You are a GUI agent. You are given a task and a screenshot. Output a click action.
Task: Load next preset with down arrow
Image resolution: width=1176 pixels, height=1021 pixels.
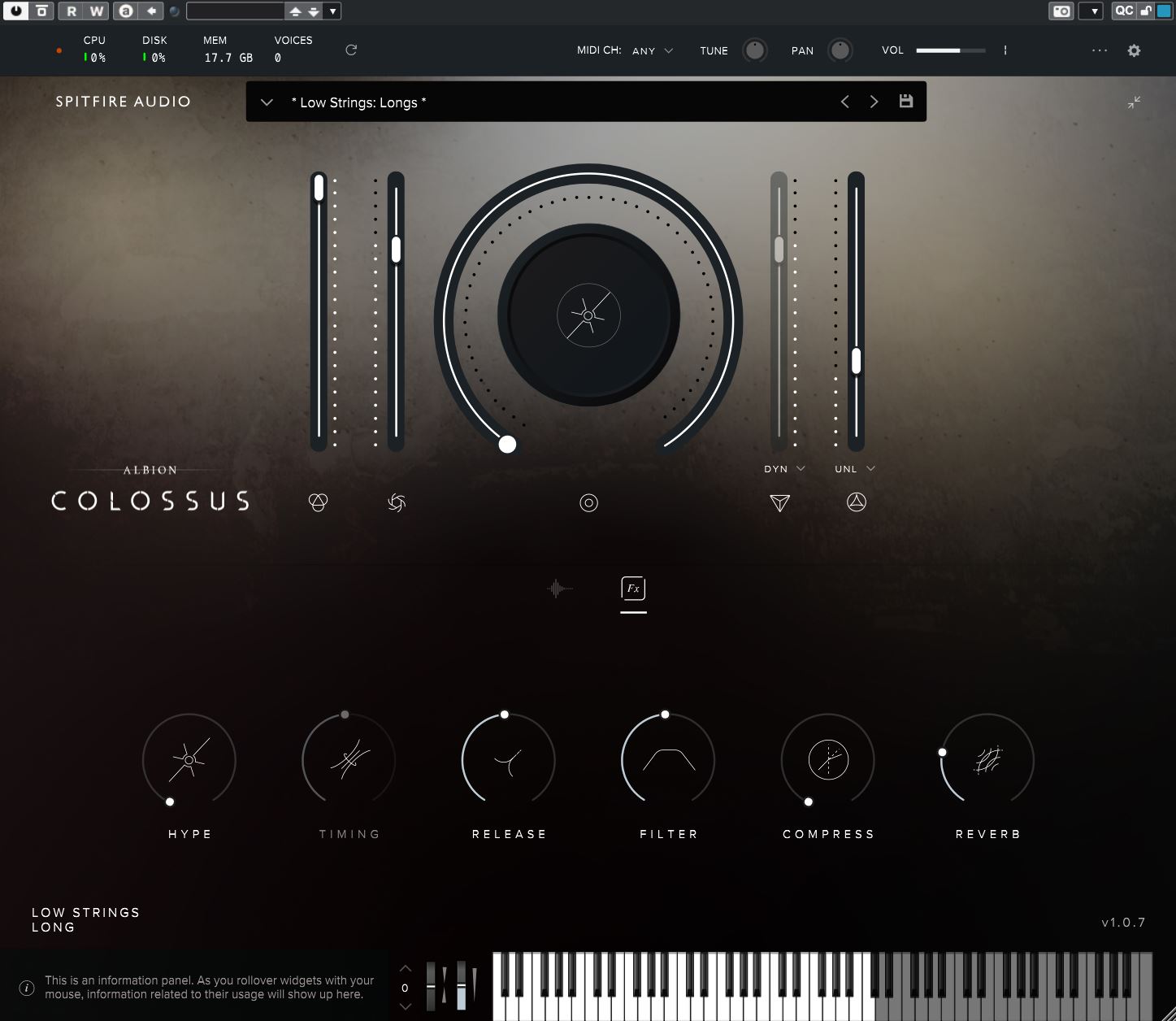[314, 11]
